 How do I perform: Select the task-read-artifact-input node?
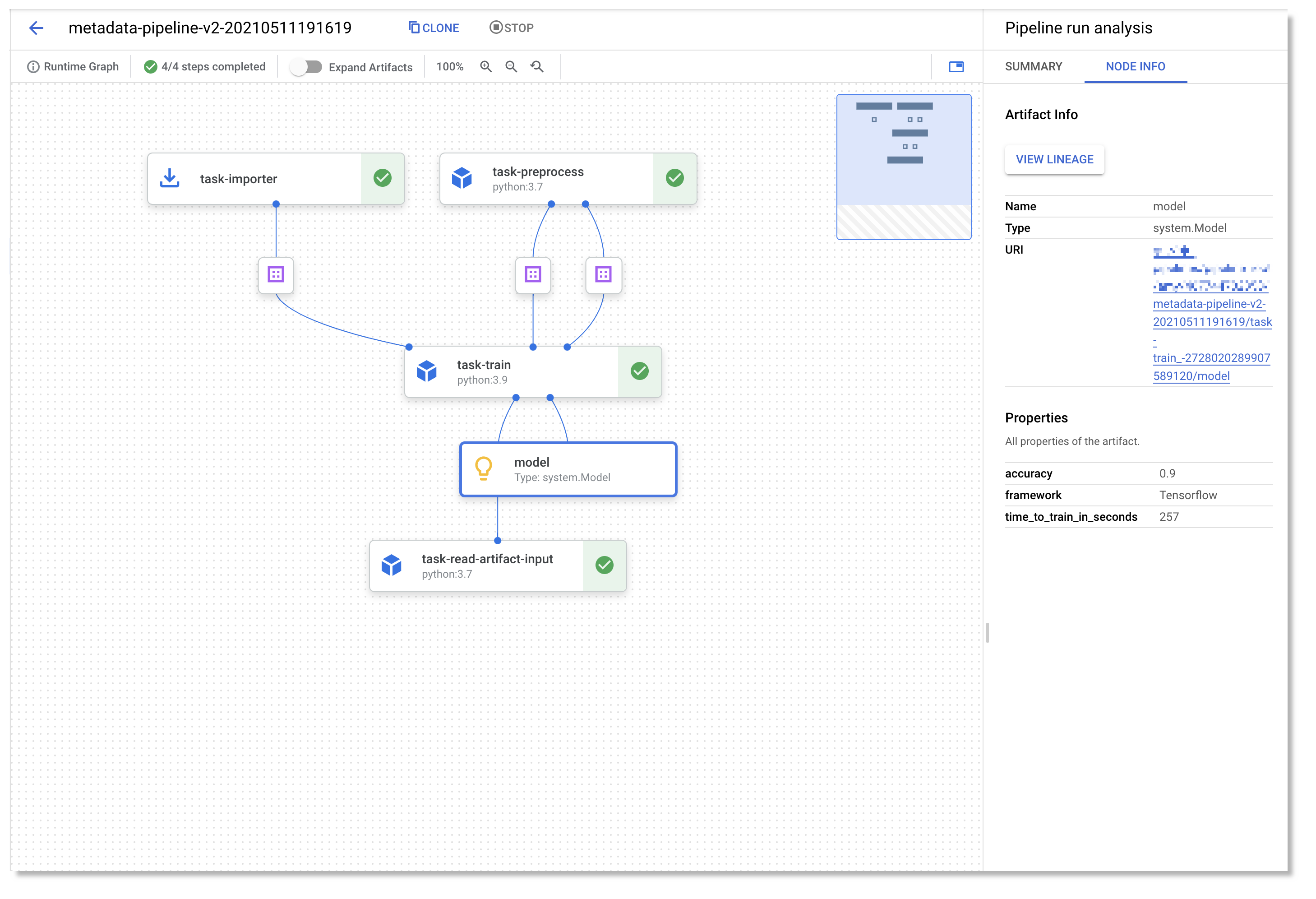pos(487,565)
